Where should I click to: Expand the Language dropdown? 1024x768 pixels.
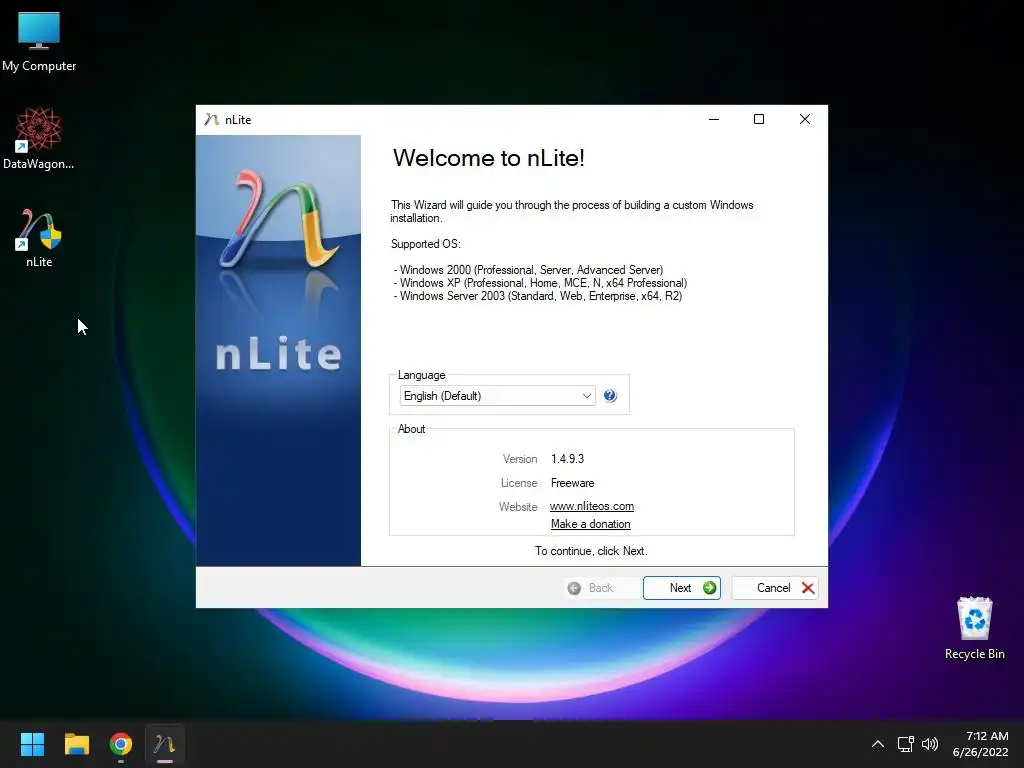[498, 396]
